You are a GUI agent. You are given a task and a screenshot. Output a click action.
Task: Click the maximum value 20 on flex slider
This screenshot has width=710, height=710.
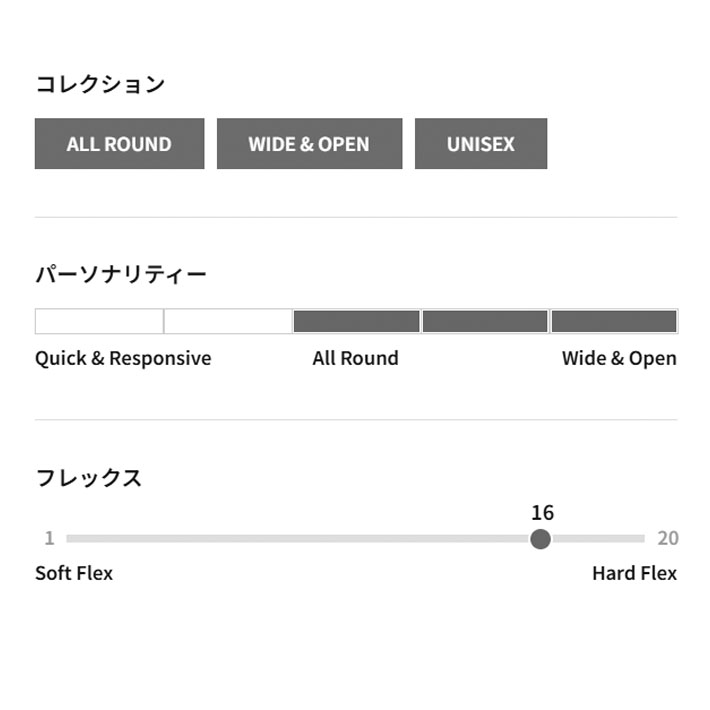point(667,539)
